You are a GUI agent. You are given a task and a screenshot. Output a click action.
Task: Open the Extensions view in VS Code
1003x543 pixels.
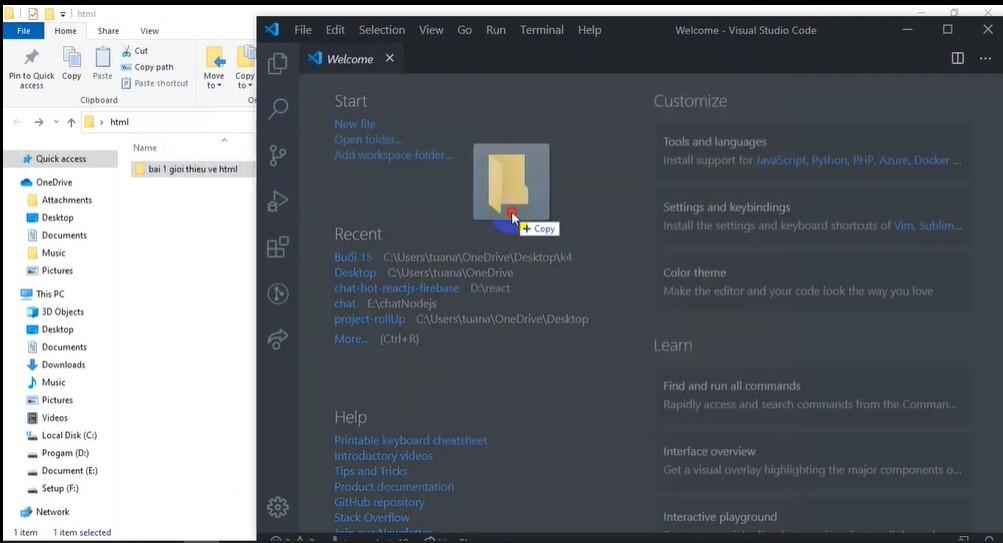[x=278, y=247]
